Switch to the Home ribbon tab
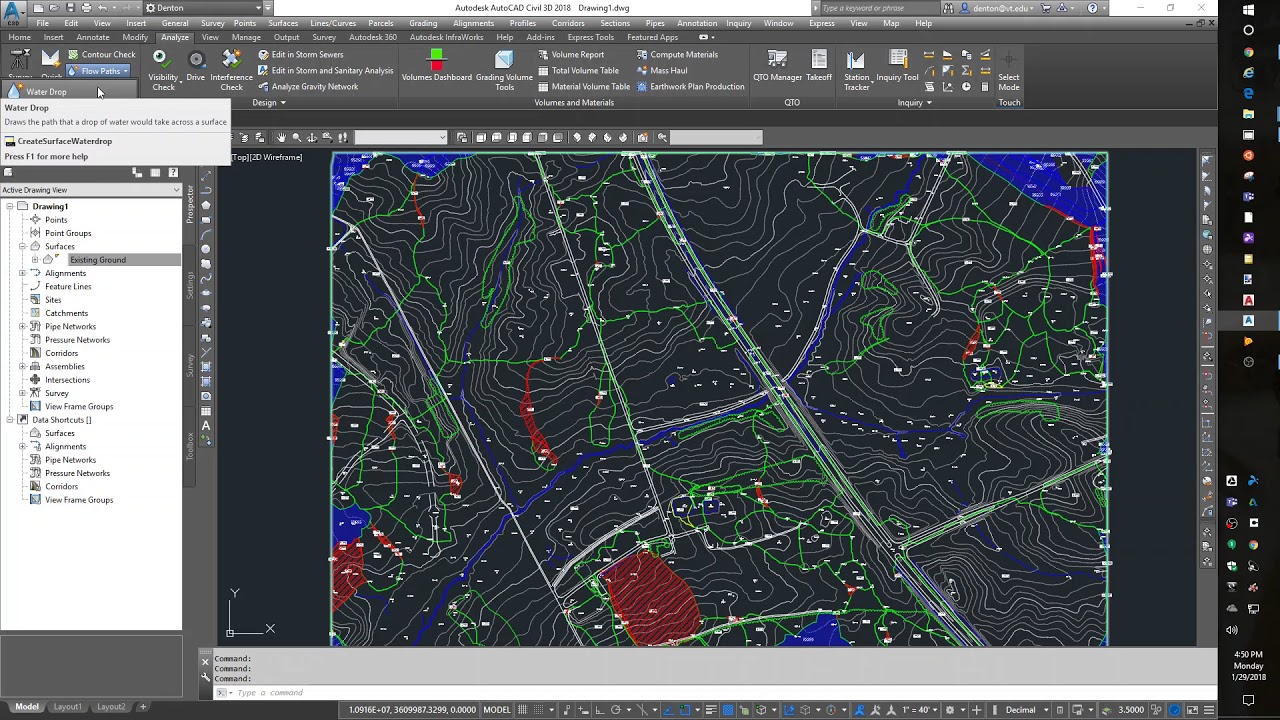This screenshot has height=720, width=1280. coord(20,38)
